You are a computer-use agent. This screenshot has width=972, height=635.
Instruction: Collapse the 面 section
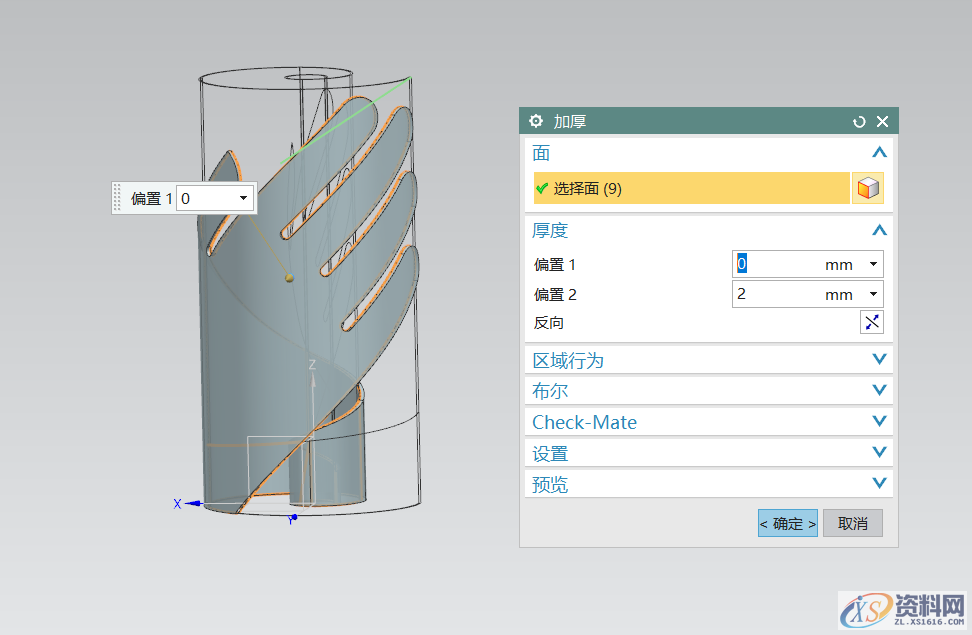pyautogui.click(x=879, y=153)
